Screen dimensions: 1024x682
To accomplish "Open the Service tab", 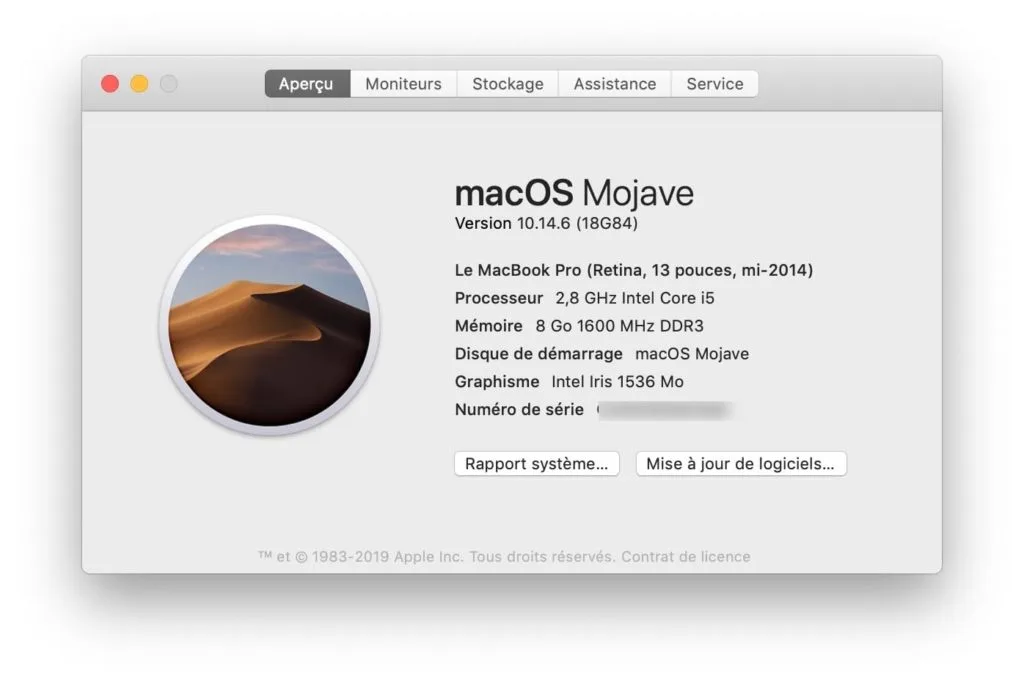I will 714,84.
